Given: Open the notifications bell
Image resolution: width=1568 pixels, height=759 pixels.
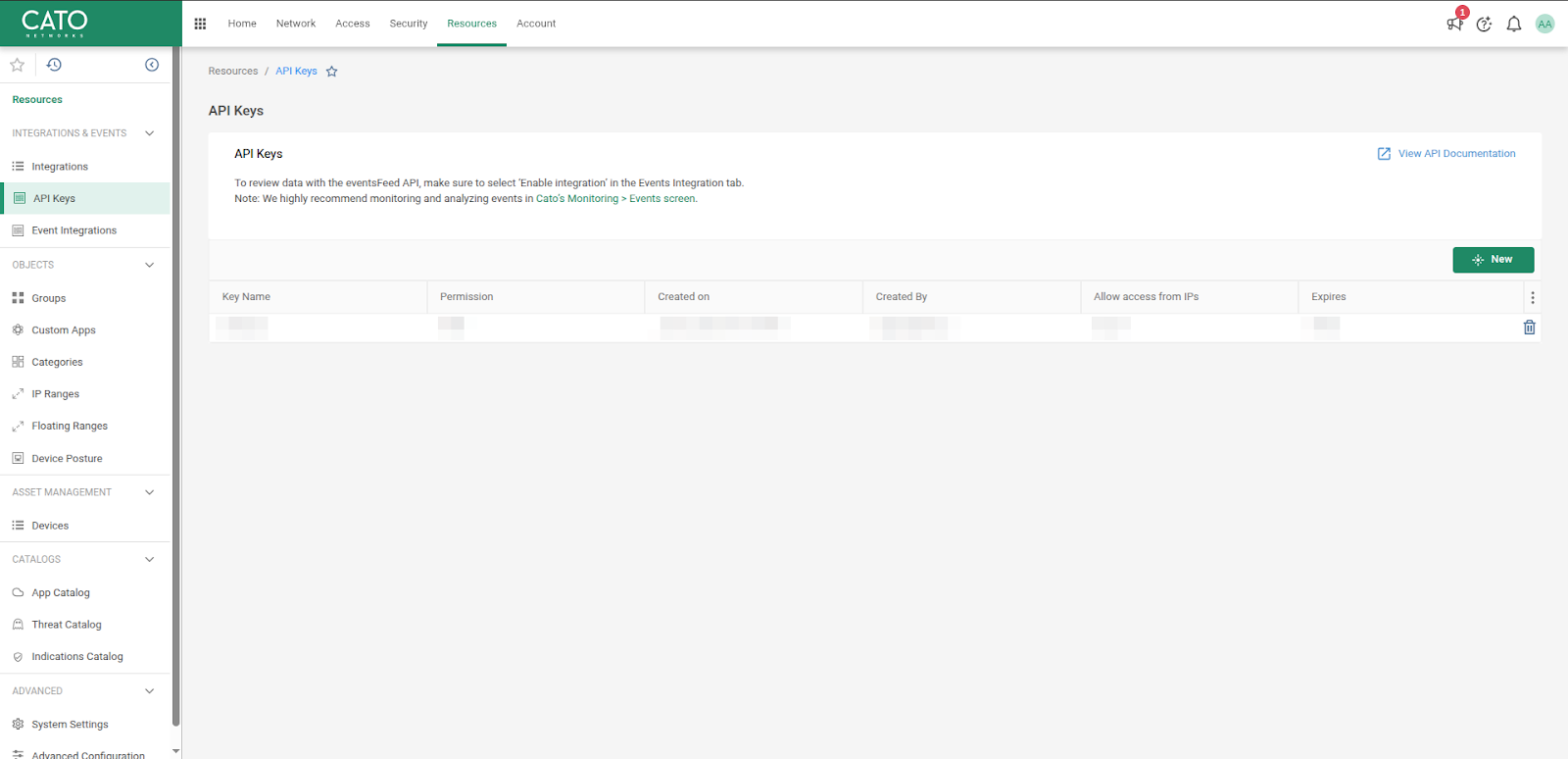Looking at the screenshot, I should pyautogui.click(x=1514, y=24).
